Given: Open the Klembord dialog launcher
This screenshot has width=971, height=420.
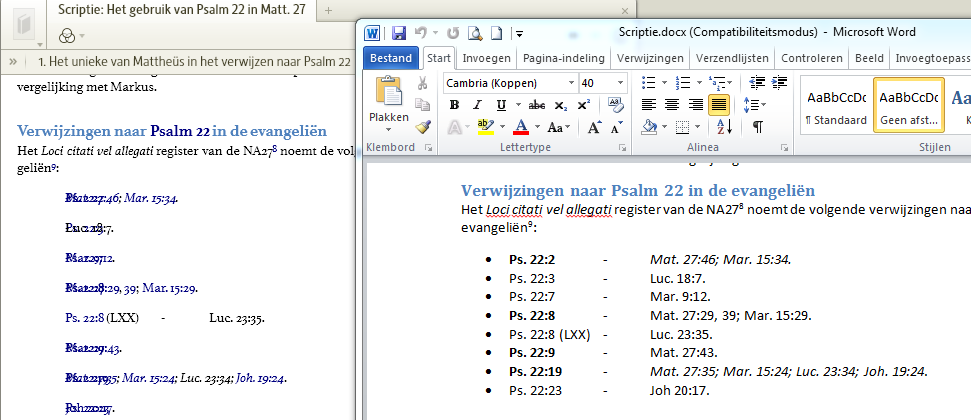Looking at the screenshot, I should 428,148.
